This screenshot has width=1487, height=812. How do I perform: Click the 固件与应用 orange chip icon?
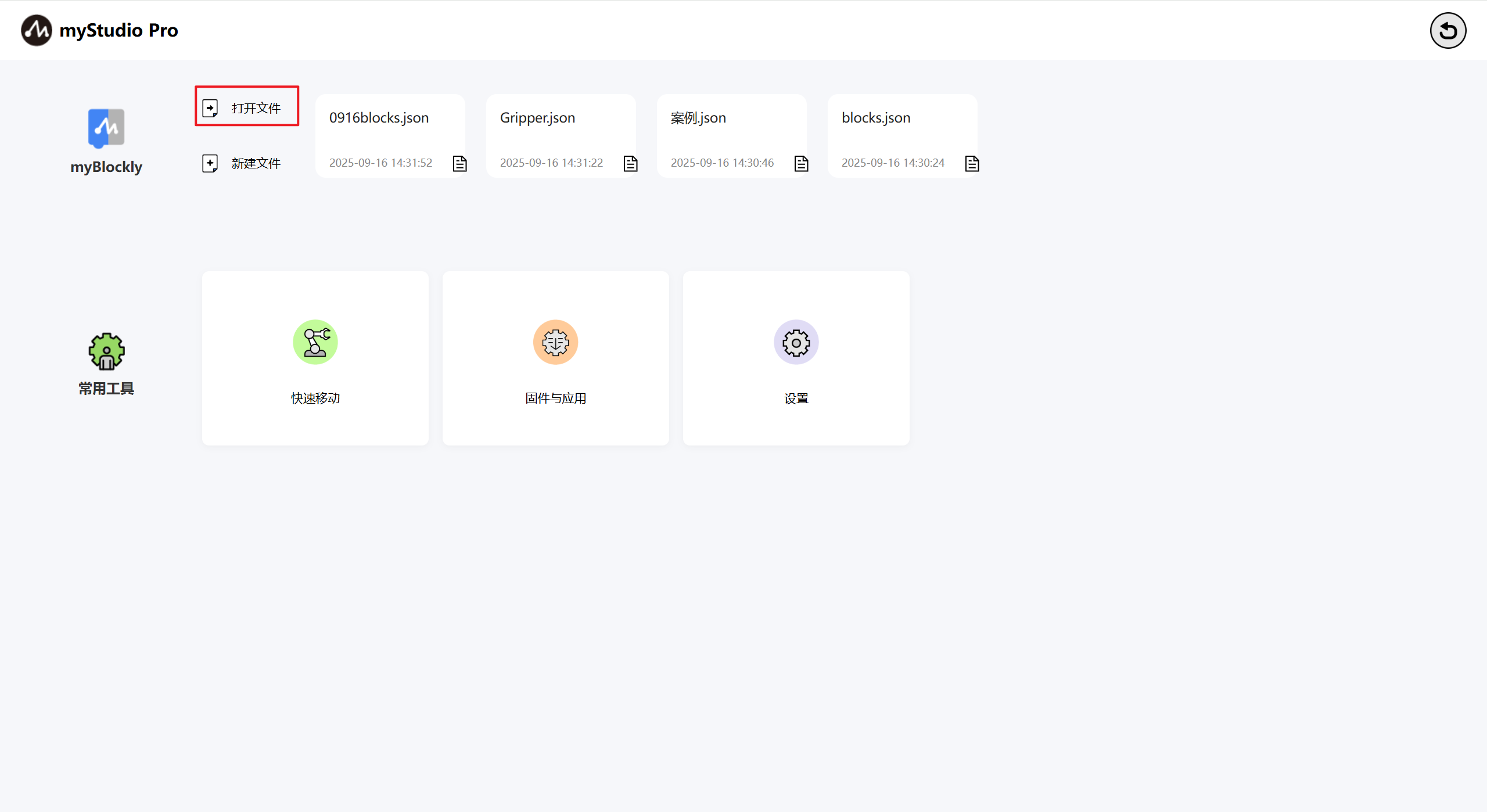pyautogui.click(x=555, y=342)
